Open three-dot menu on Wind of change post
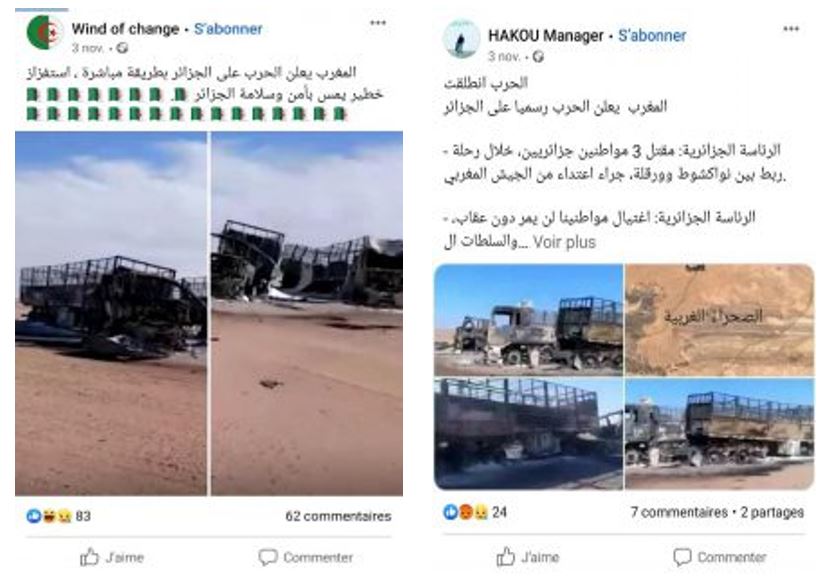828x576 pixels. (378, 23)
